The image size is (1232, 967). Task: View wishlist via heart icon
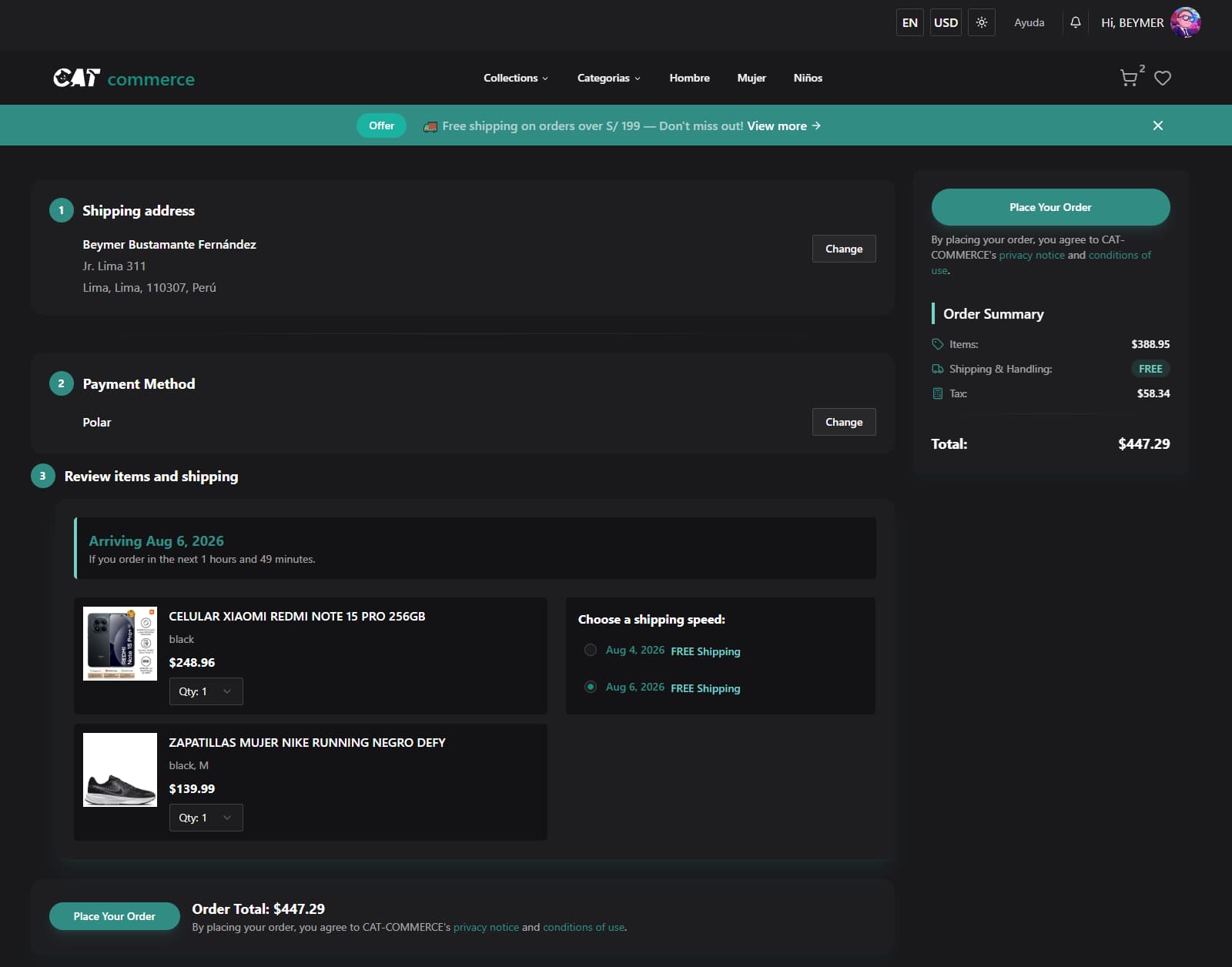[x=1163, y=78]
